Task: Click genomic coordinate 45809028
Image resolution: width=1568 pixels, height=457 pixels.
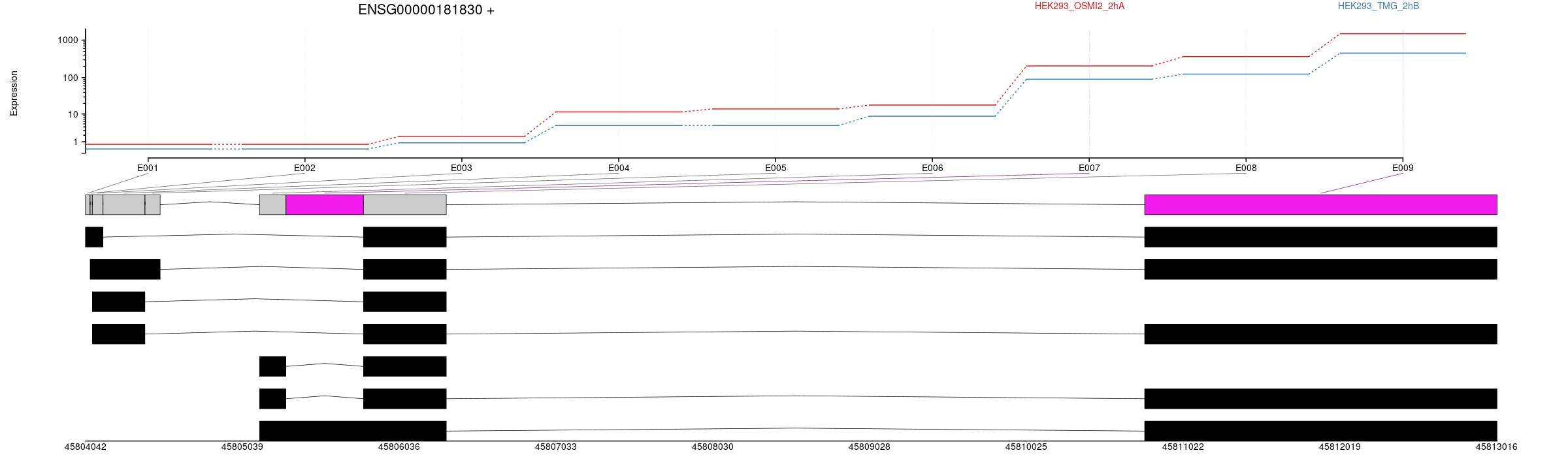Action: coord(869,447)
